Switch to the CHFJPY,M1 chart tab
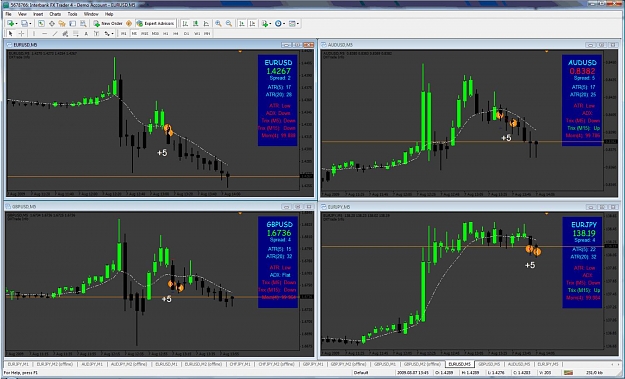The width and height of the screenshot is (625, 379). pyautogui.click(x=240, y=364)
